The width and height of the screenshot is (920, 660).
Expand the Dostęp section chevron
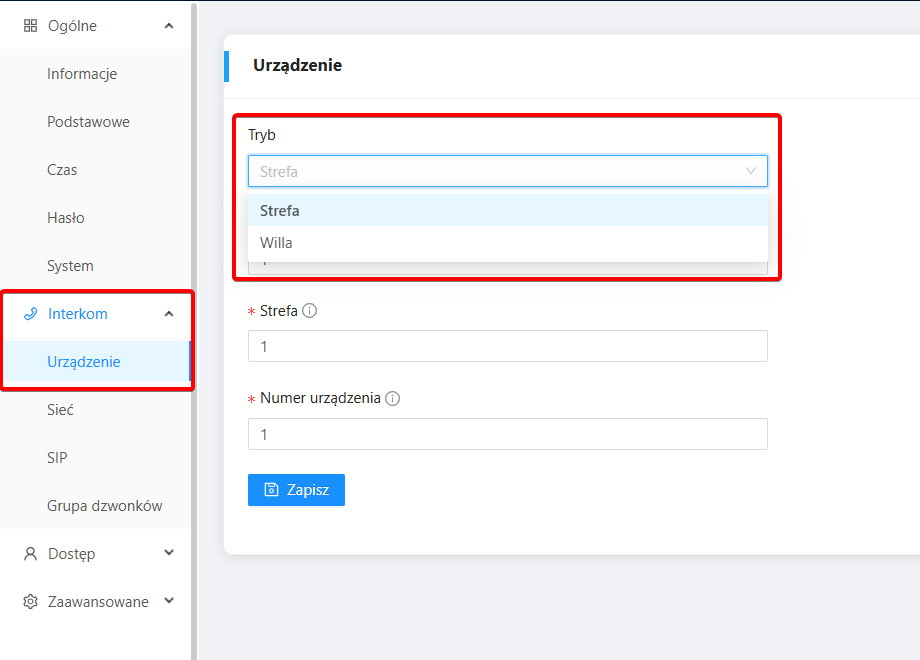169,553
